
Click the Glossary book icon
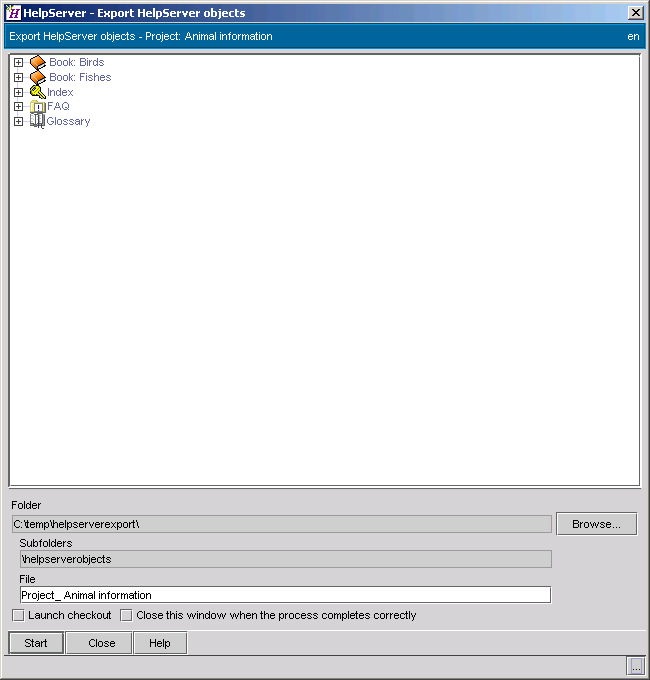[37, 121]
